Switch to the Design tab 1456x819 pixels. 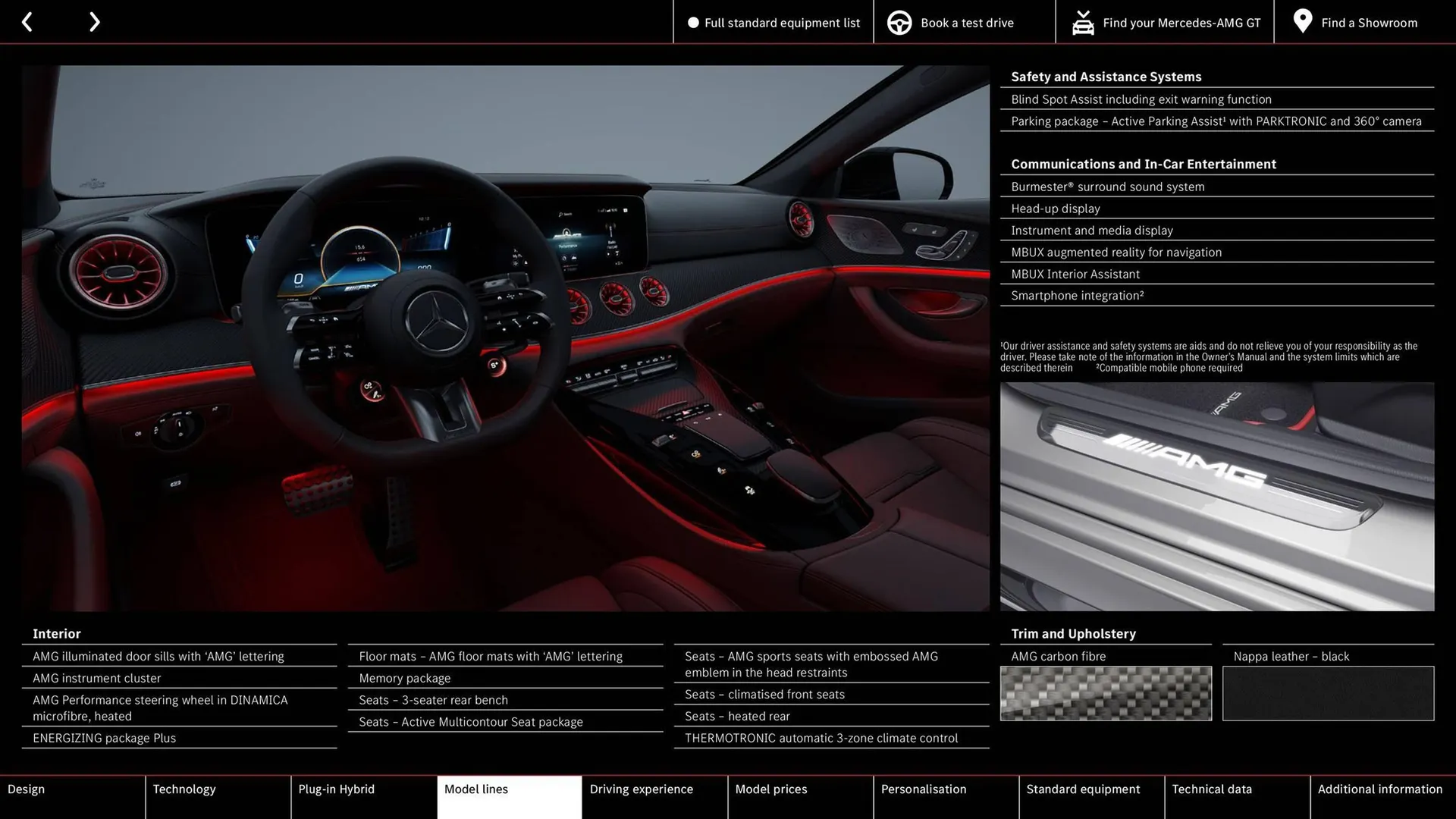click(72, 797)
